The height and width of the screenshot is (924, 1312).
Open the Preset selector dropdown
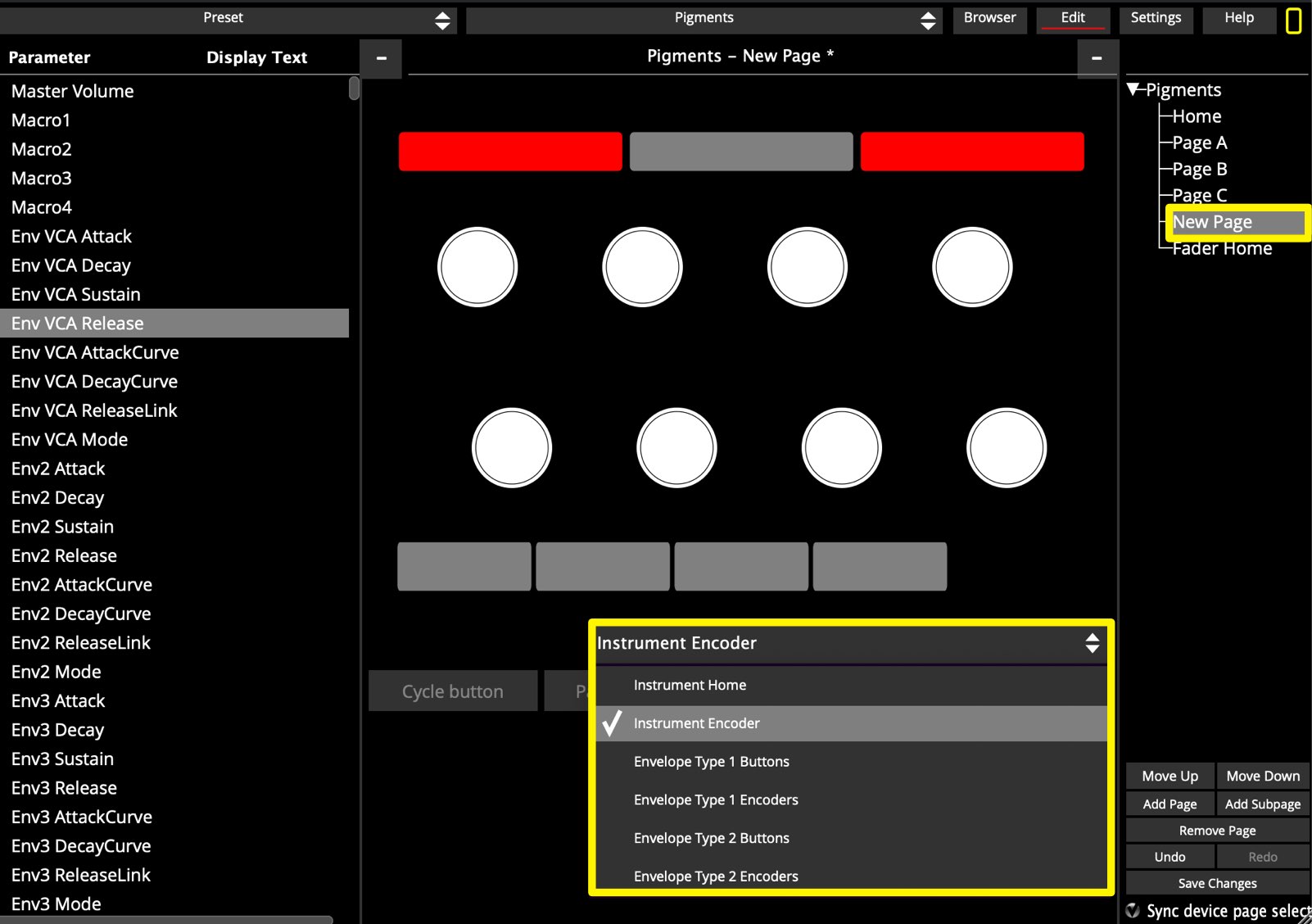[x=228, y=19]
